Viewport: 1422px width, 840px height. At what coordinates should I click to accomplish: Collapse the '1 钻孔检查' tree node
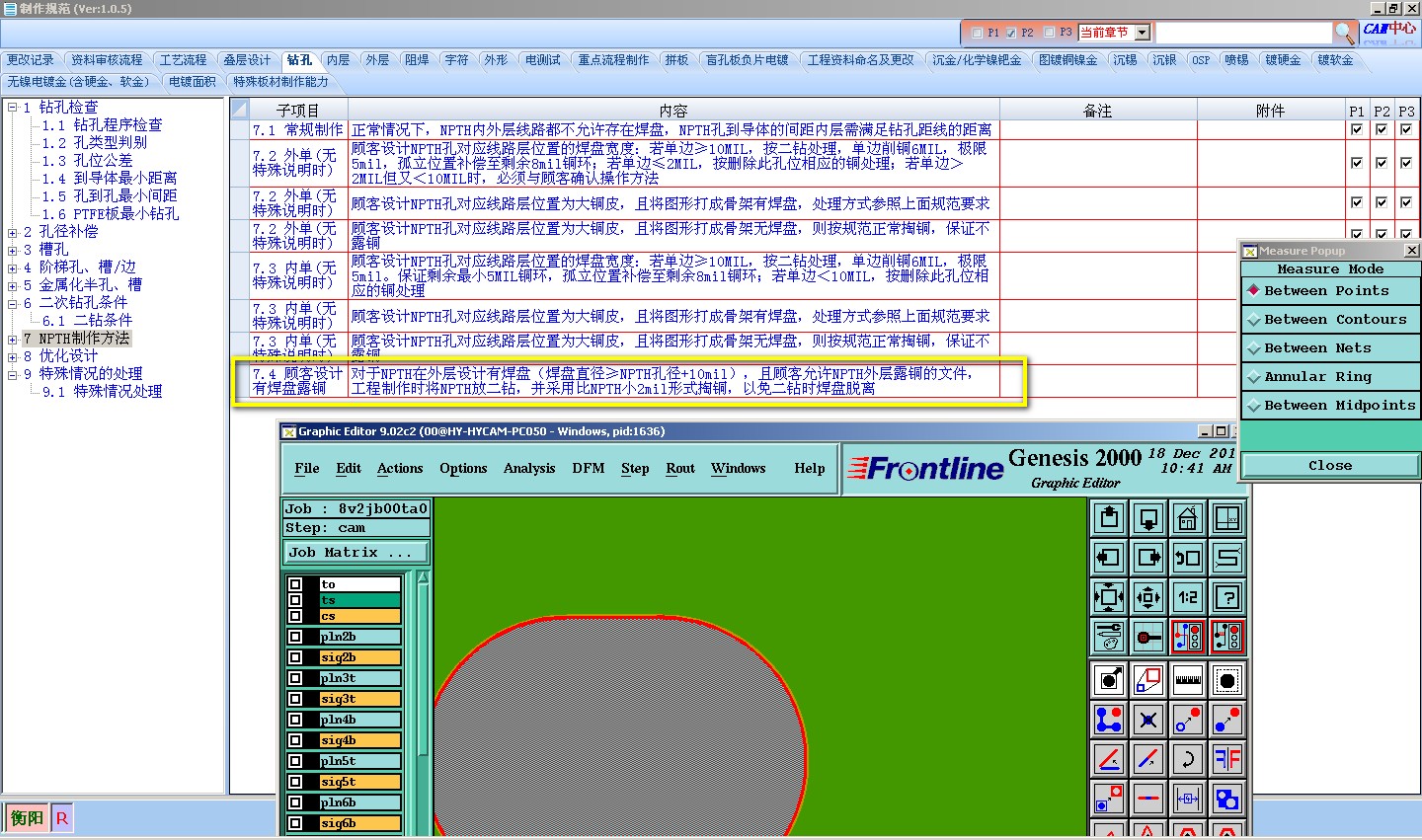click(x=13, y=107)
